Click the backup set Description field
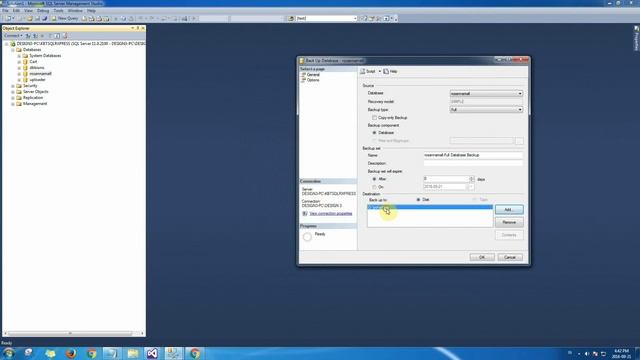The width and height of the screenshot is (640, 360). (x=473, y=163)
